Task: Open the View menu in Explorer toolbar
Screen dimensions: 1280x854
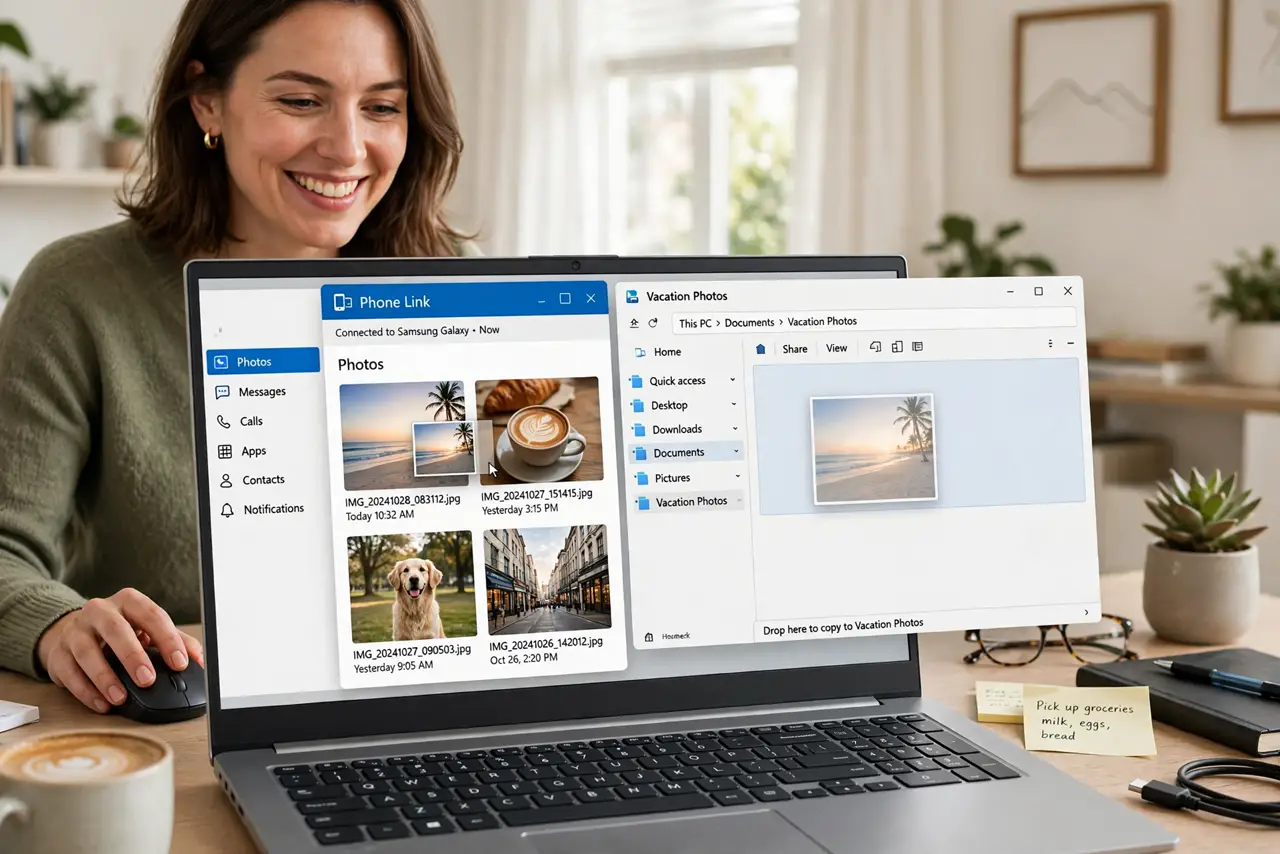Action: tap(837, 348)
